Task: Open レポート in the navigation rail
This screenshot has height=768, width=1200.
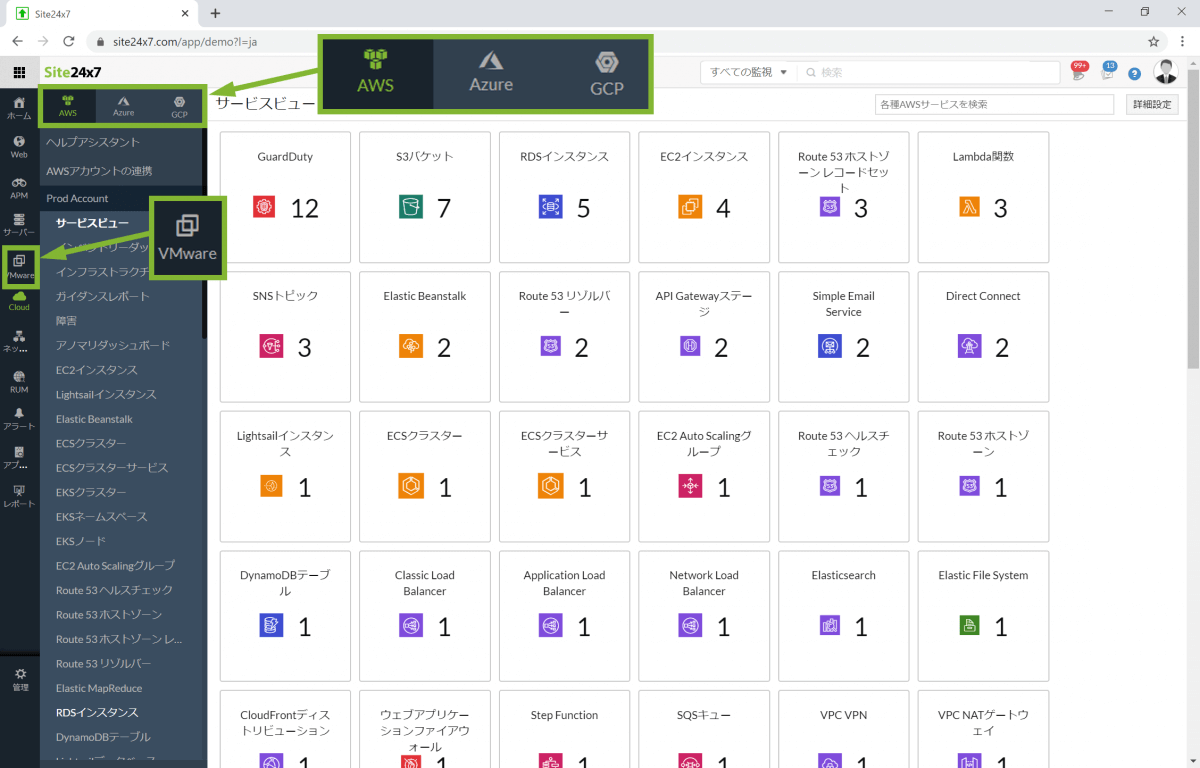Action: click(x=19, y=497)
